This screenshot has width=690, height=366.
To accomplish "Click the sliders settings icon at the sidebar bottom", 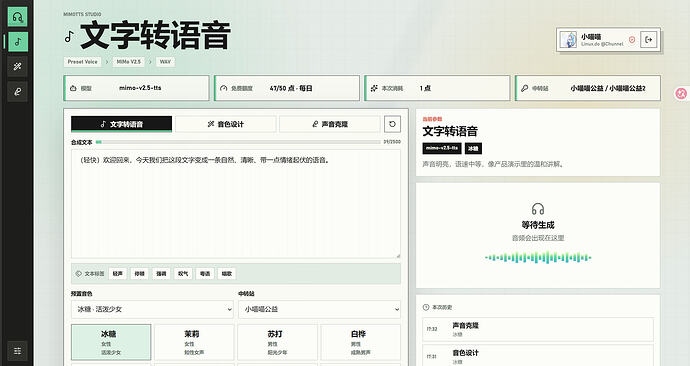I will (18, 351).
